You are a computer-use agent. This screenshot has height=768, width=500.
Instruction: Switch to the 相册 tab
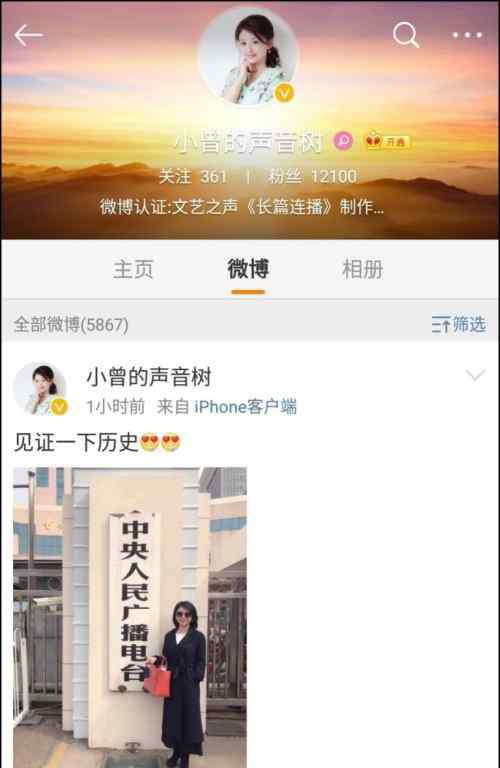pos(362,269)
